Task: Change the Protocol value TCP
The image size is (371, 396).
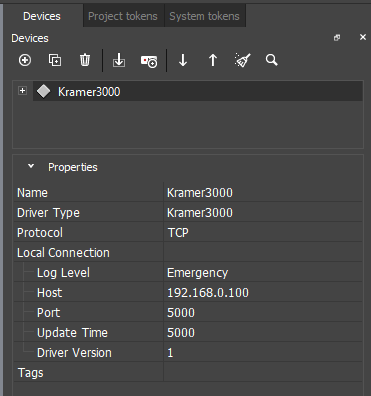Action: [x=263, y=233]
